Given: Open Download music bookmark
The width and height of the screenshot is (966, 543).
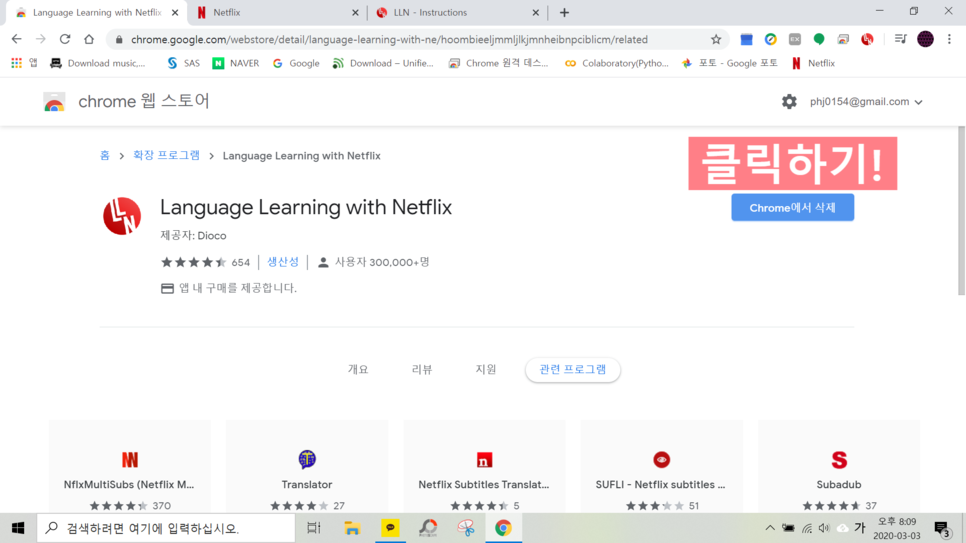Looking at the screenshot, I should click(98, 63).
